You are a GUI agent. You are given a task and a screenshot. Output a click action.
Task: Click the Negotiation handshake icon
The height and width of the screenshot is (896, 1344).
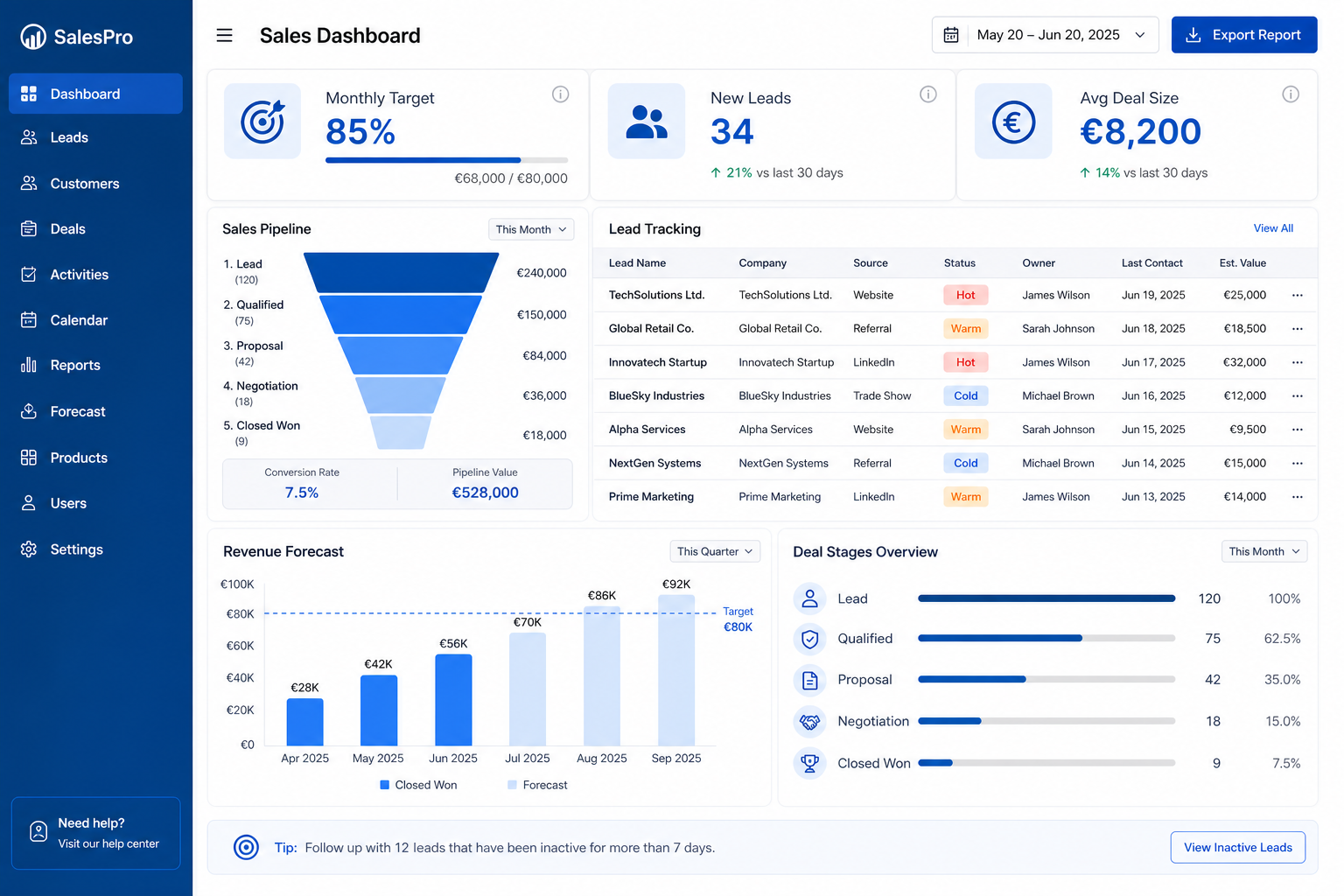tap(810, 722)
